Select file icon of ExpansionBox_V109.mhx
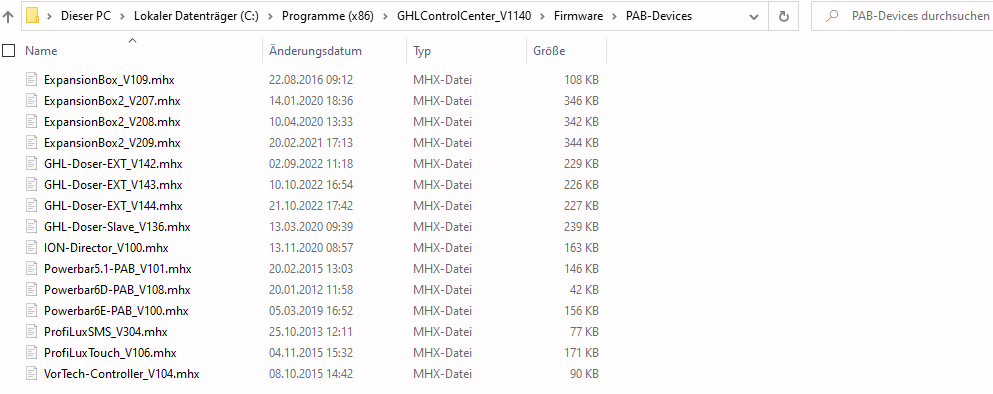The image size is (993, 394). tap(32, 80)
